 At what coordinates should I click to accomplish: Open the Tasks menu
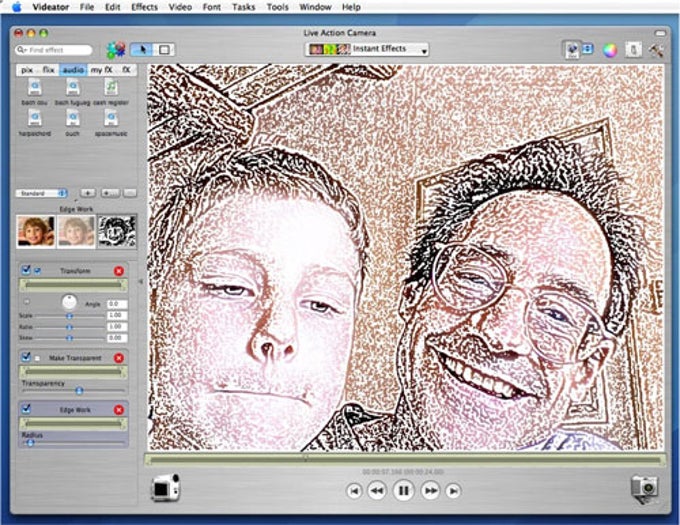click(243, 7)
